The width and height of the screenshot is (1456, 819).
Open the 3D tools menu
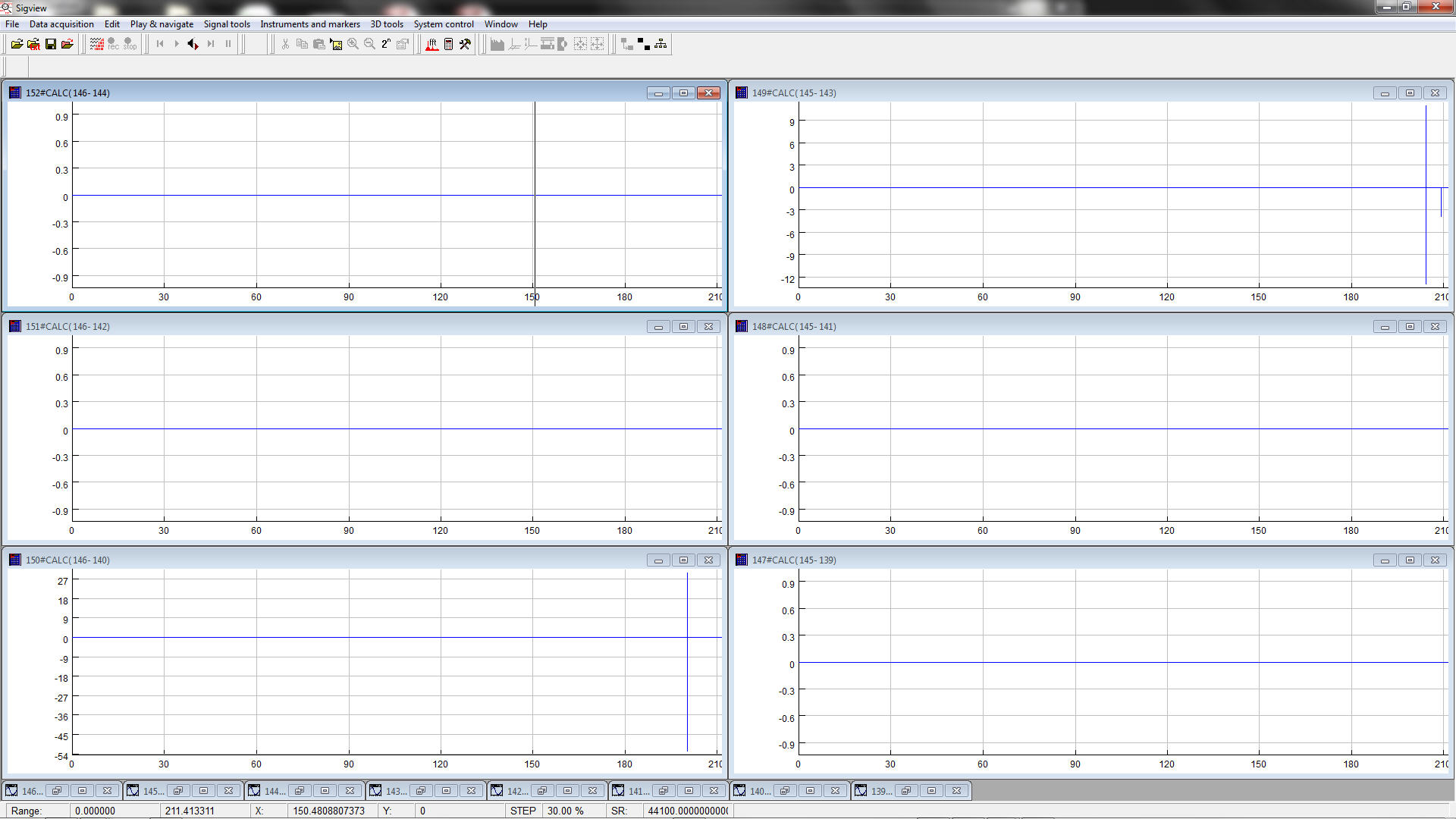pyautogui.click(x=387, y=24)
